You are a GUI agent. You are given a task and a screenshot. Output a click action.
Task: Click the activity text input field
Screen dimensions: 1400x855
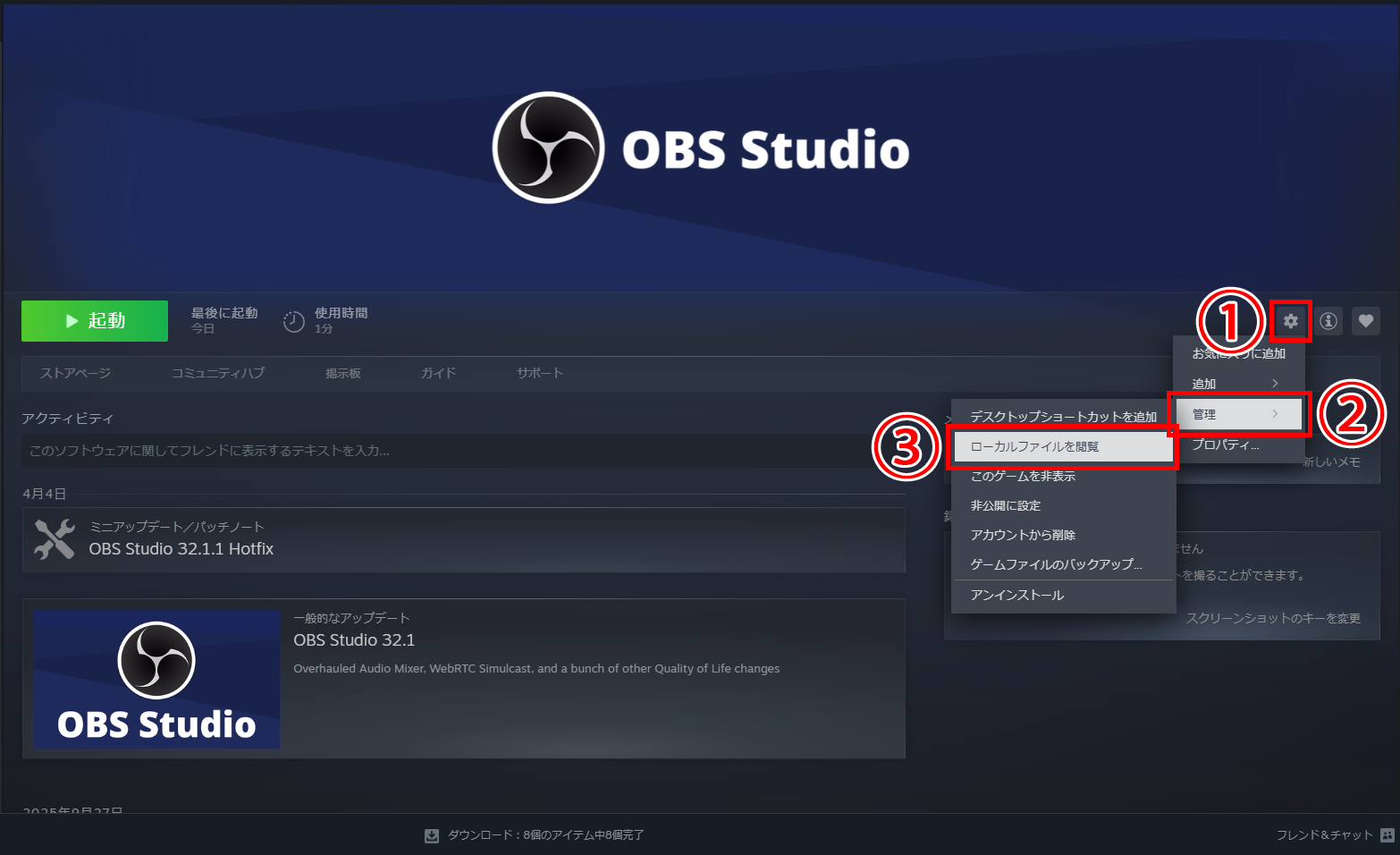coord(464,451)
